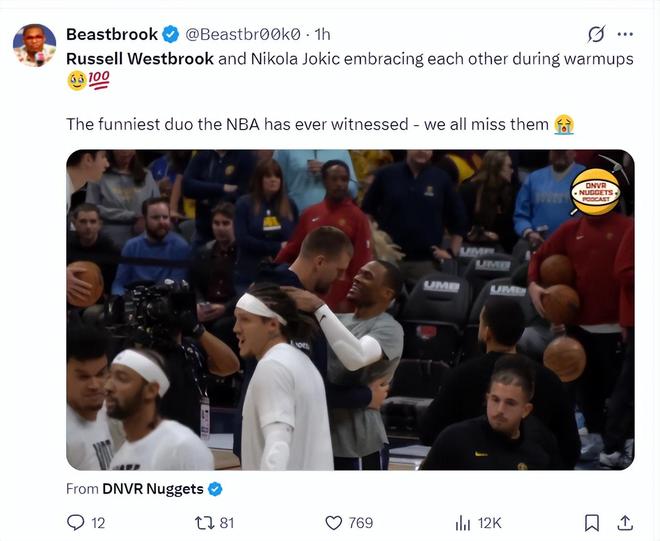Screen dimensions: 660x541
Task: Click the reply speech bubble icon
Action: (x=76, y=523)
